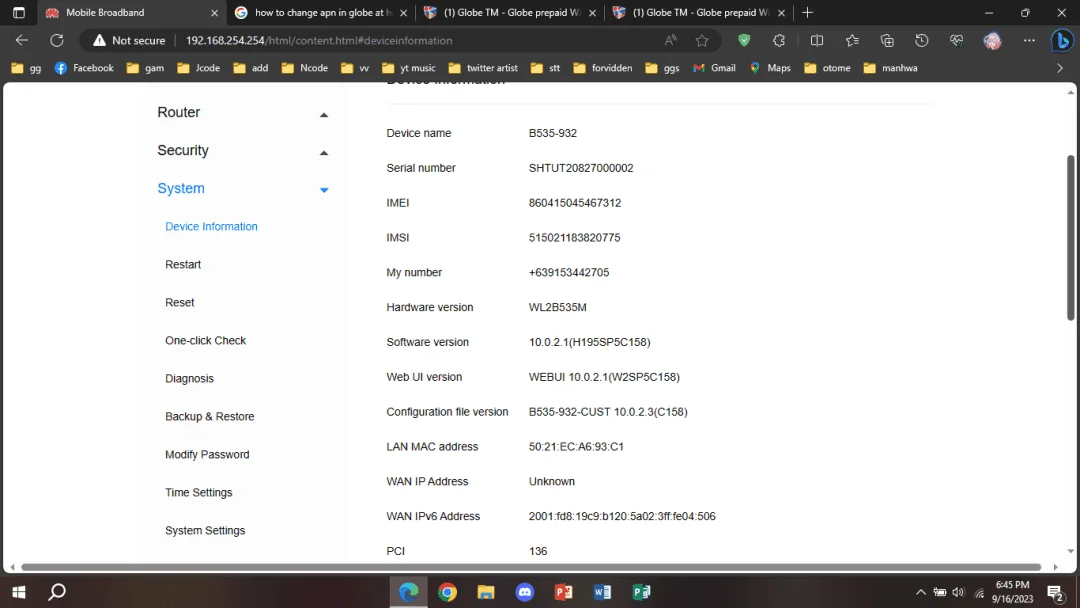Open the notification center icon

click(1055, 592)
